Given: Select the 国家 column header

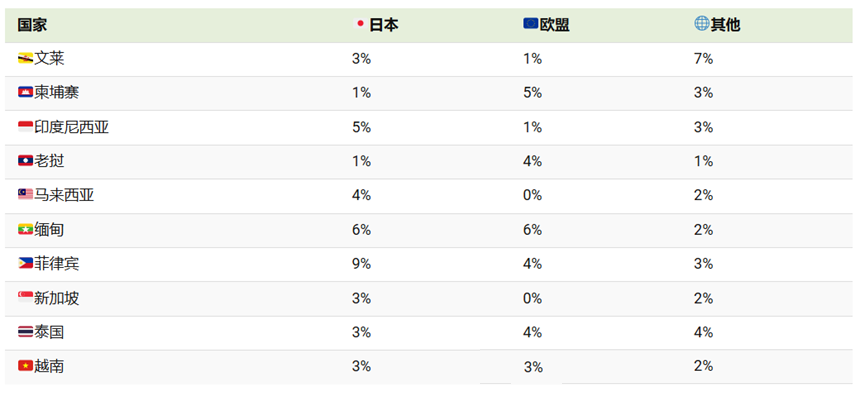Looking at the screenshot, I should click(33, 25).
